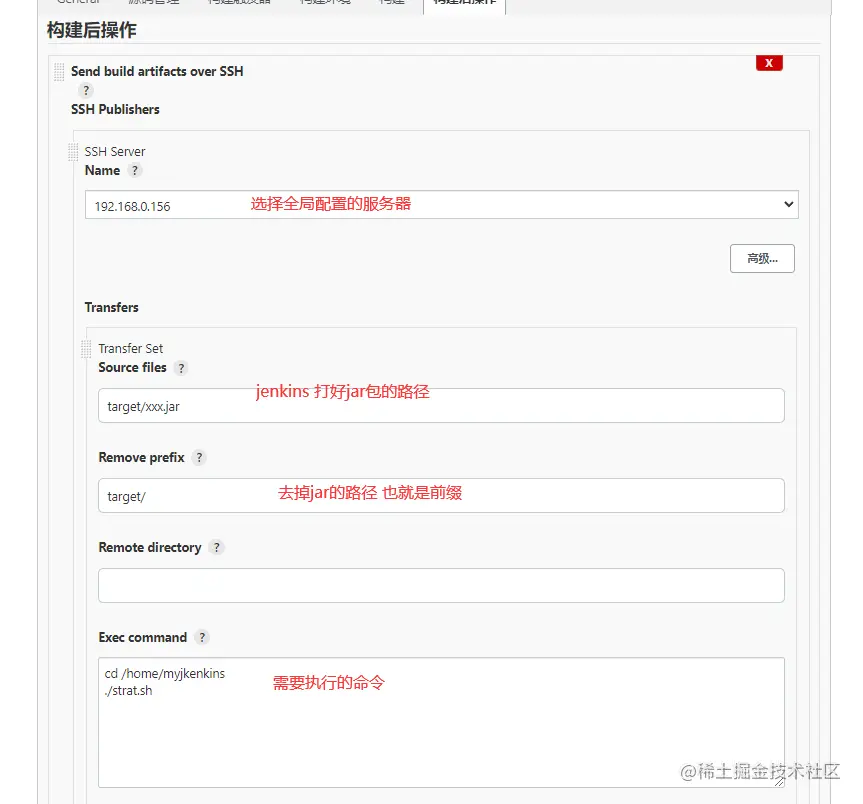The height and width of the screenshot is (804, 863).
Task: Click the SSH Server label
Action: point(114,151)
